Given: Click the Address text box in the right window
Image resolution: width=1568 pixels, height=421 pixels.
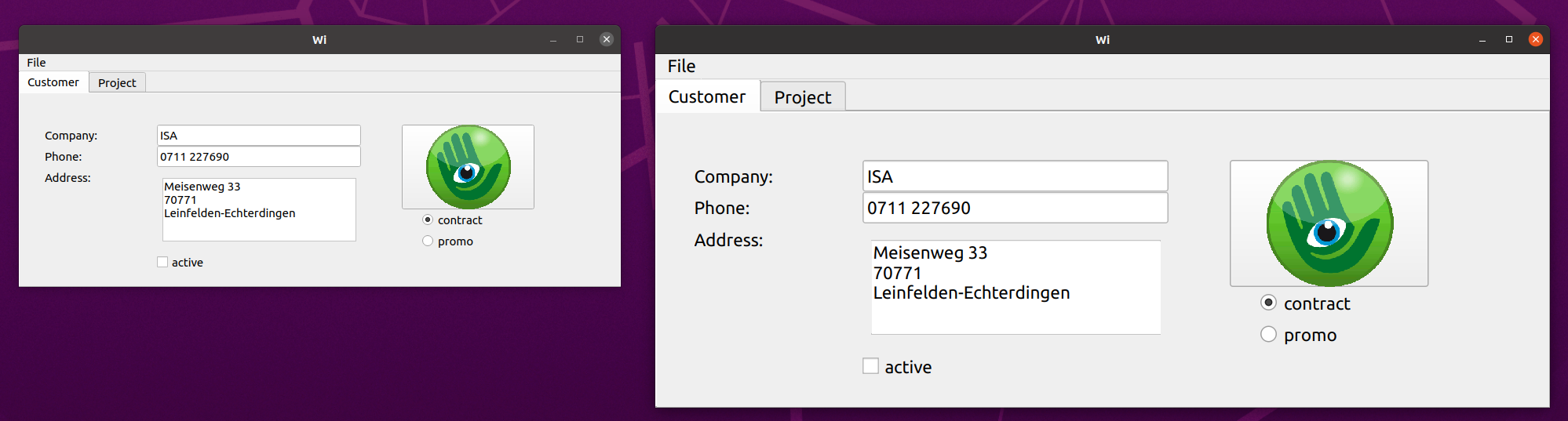Looking at the screenshot, I should [1016, 287].
